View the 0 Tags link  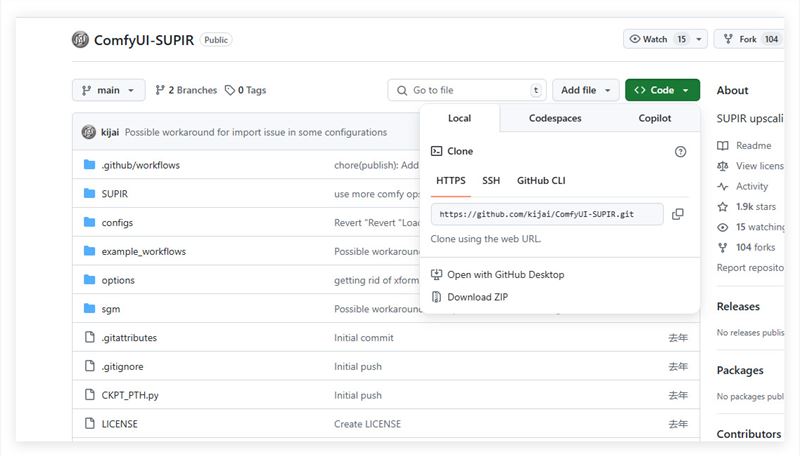click(245, 90)
